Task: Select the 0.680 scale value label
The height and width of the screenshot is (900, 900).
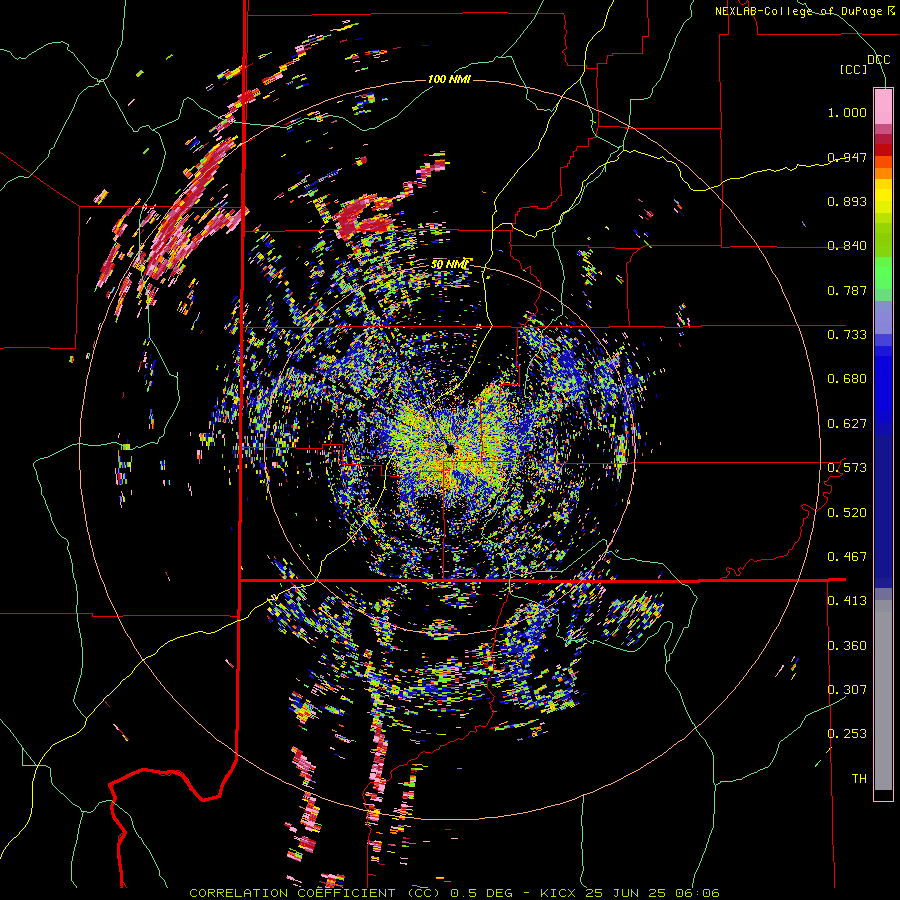Action: point(847,379)
